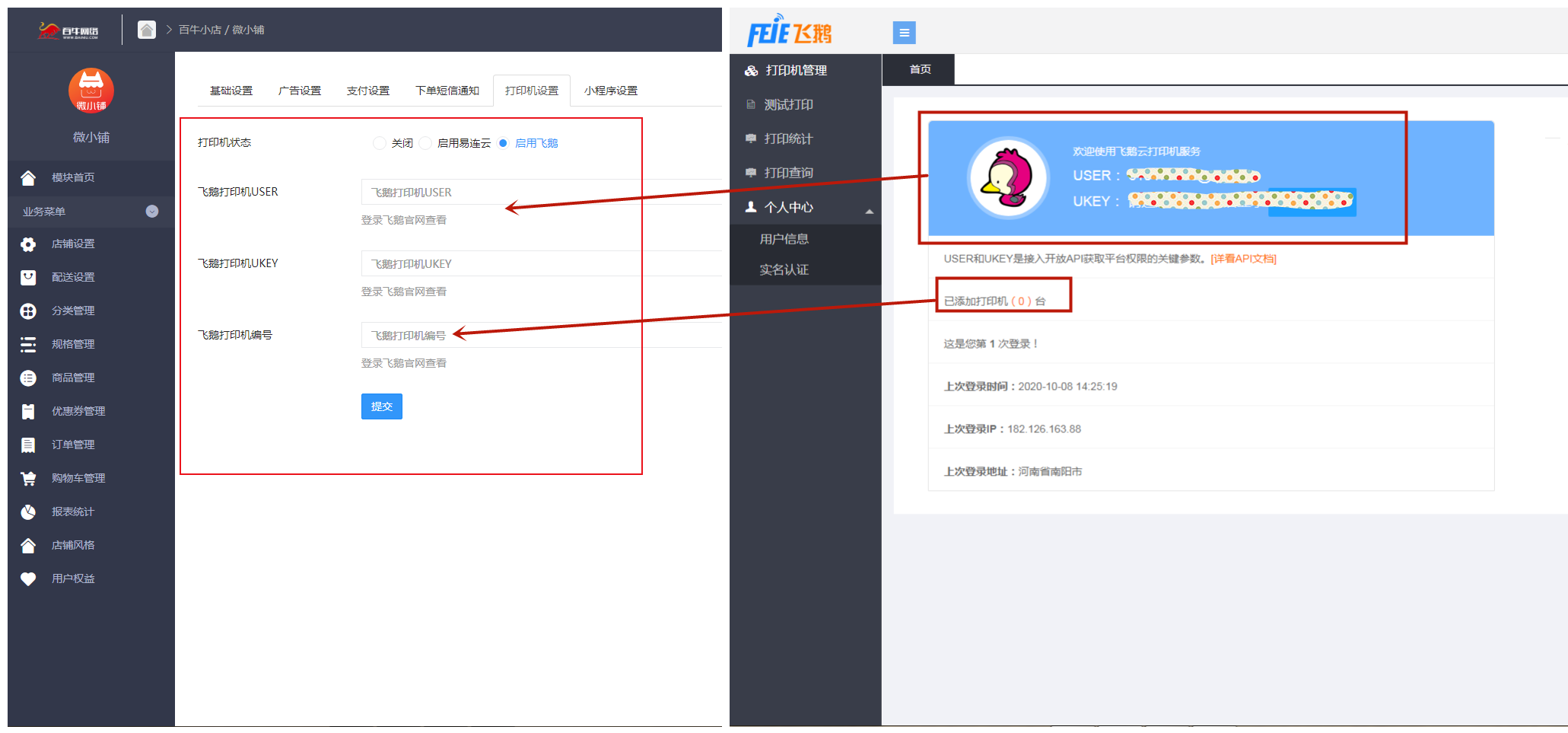Select the 启用飞鹅 radio option

coord(503,143)
